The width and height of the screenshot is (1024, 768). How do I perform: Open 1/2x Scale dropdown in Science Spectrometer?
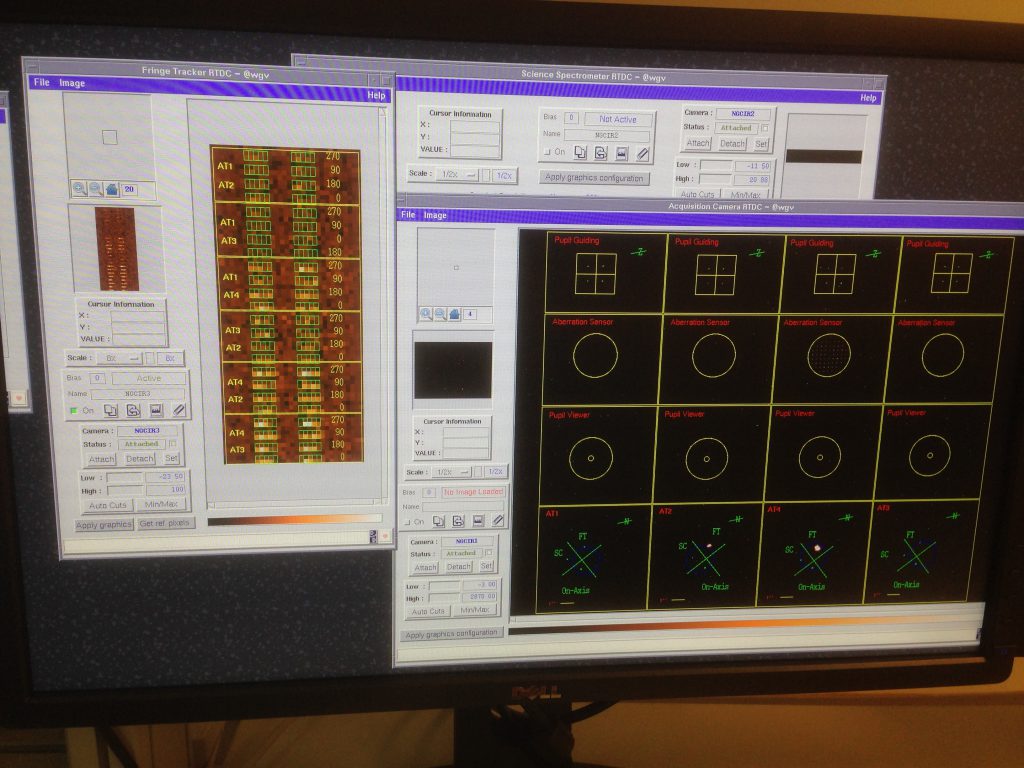click(x=458, y=174)
